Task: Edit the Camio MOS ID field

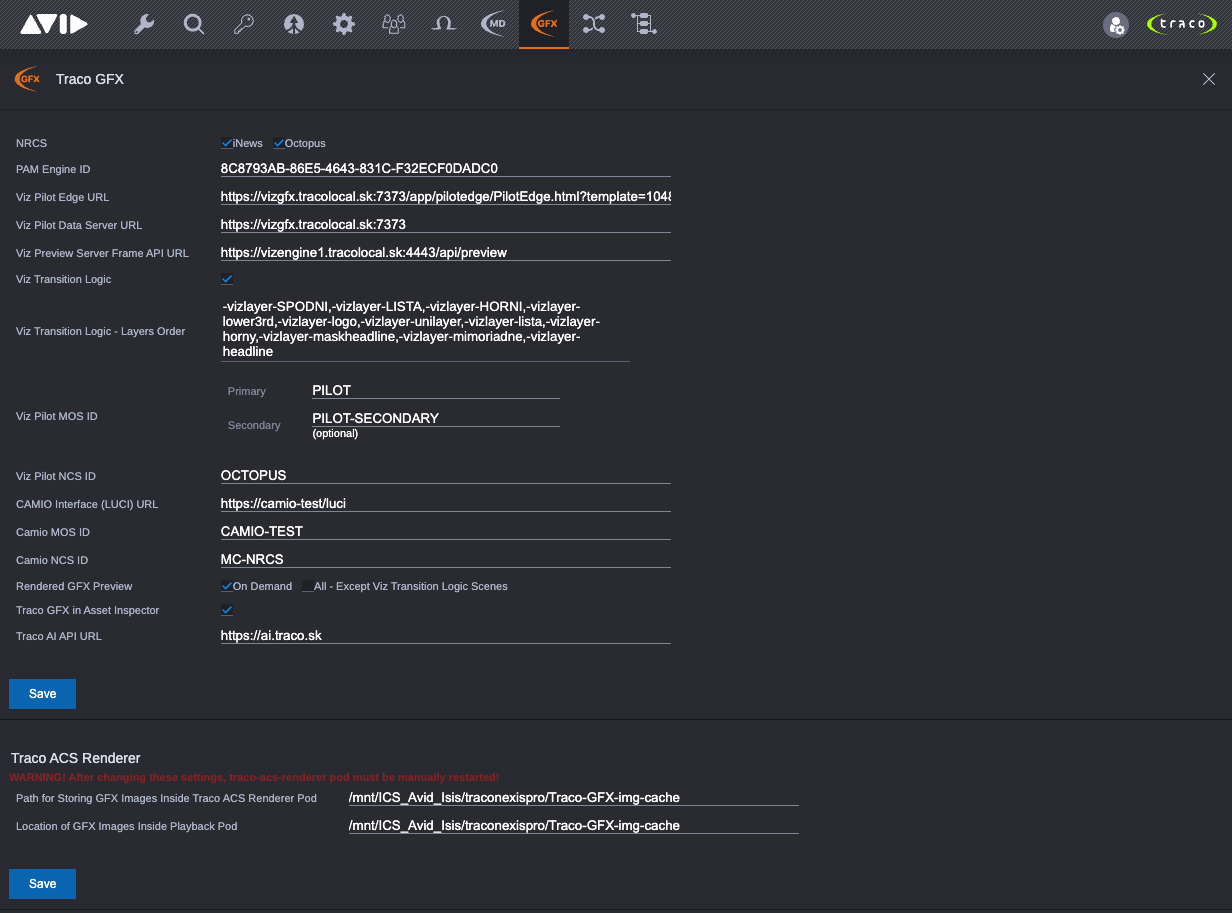Action: tap(445, 531)
